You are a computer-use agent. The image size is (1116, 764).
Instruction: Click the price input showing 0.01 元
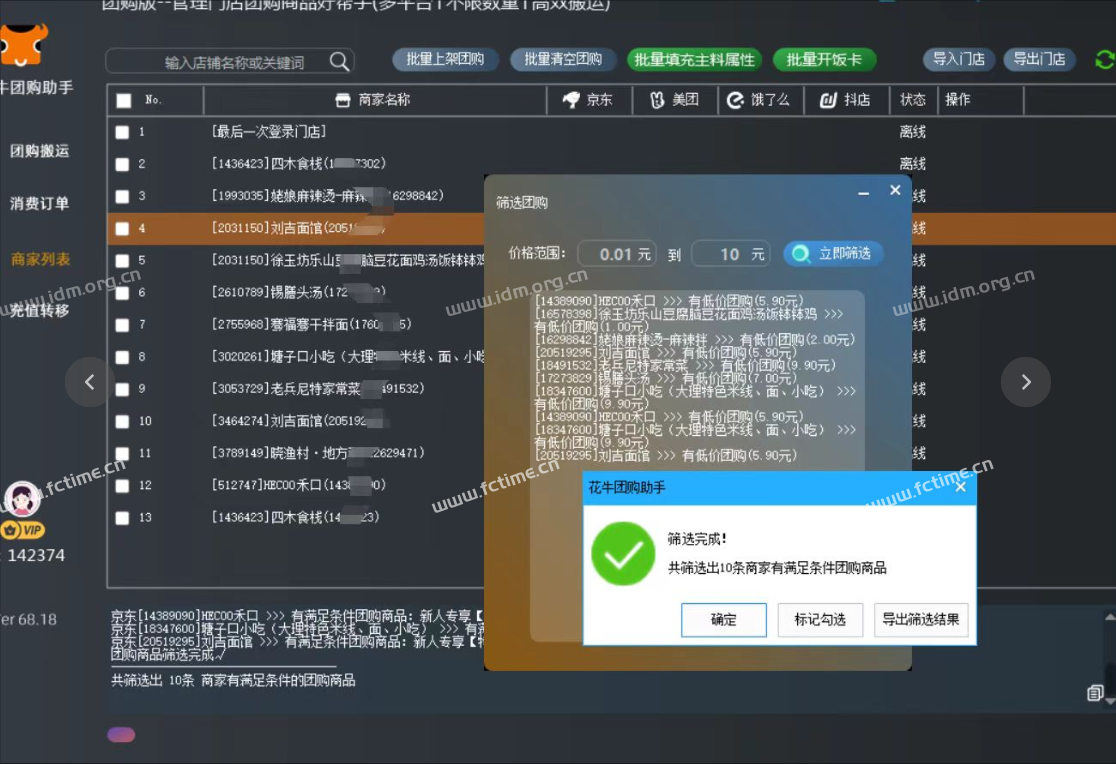617,254
